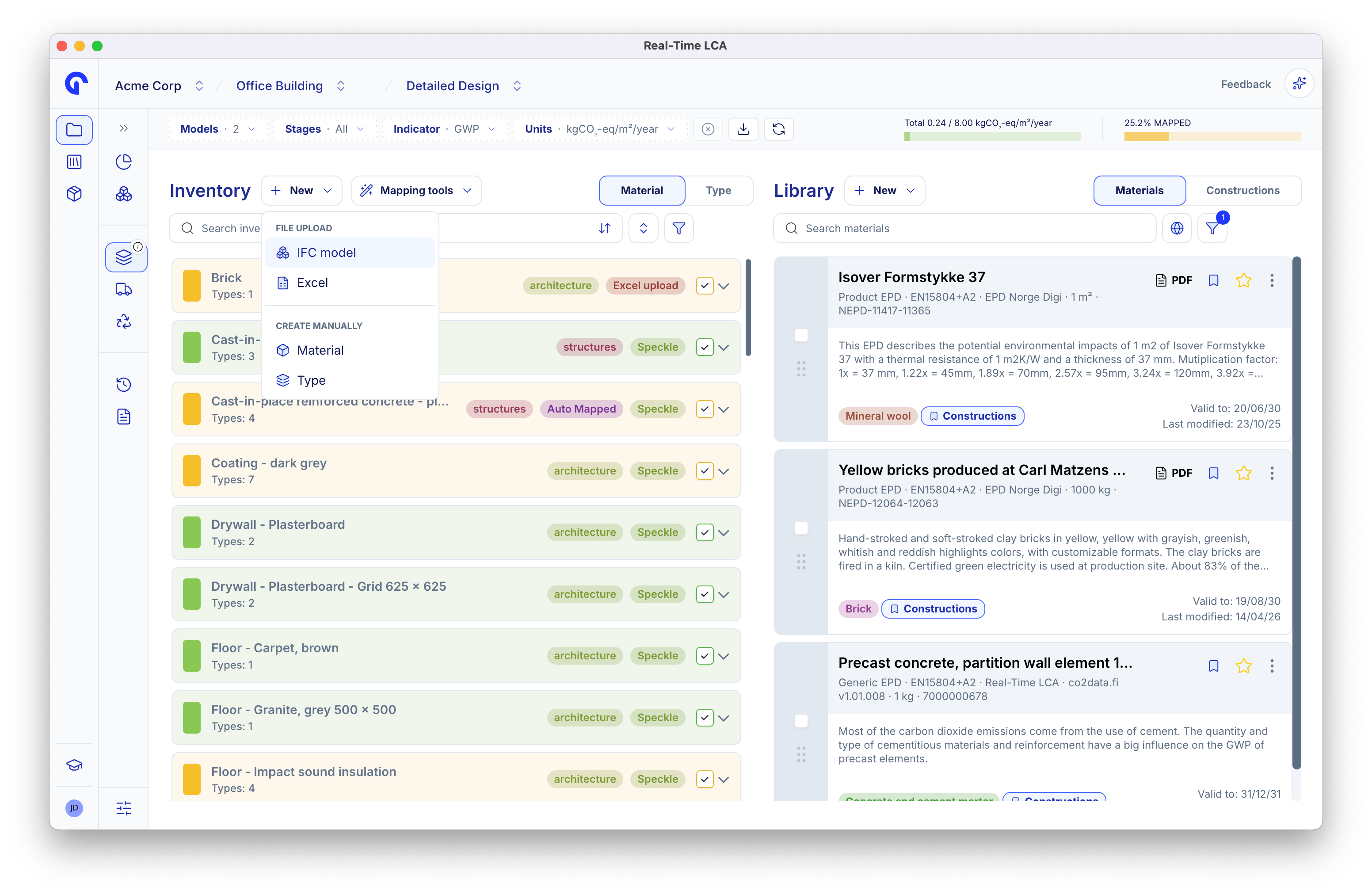
Task: Open the graduation cap learning icon
Action: pyautogui.click(x=74, y=765)
